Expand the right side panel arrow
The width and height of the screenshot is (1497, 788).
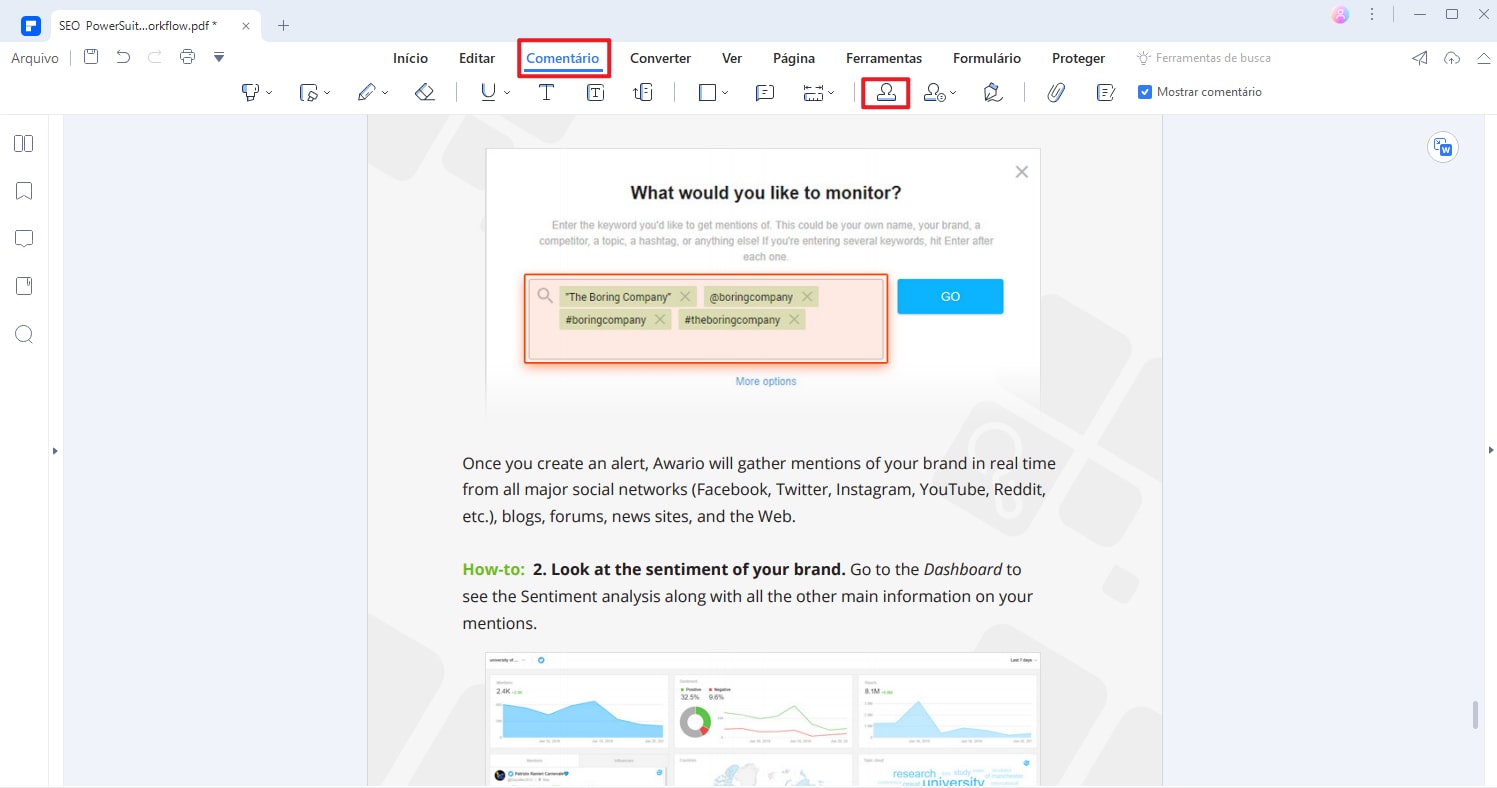point(1491,450)
